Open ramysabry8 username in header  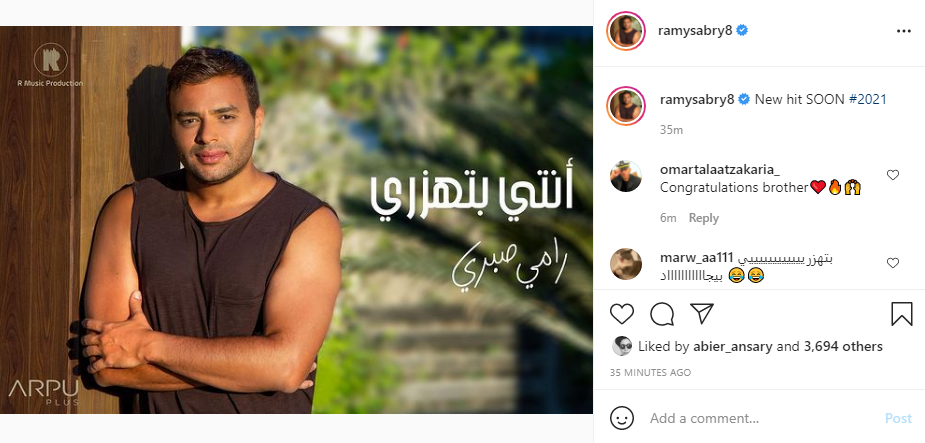tap(695, 31)
